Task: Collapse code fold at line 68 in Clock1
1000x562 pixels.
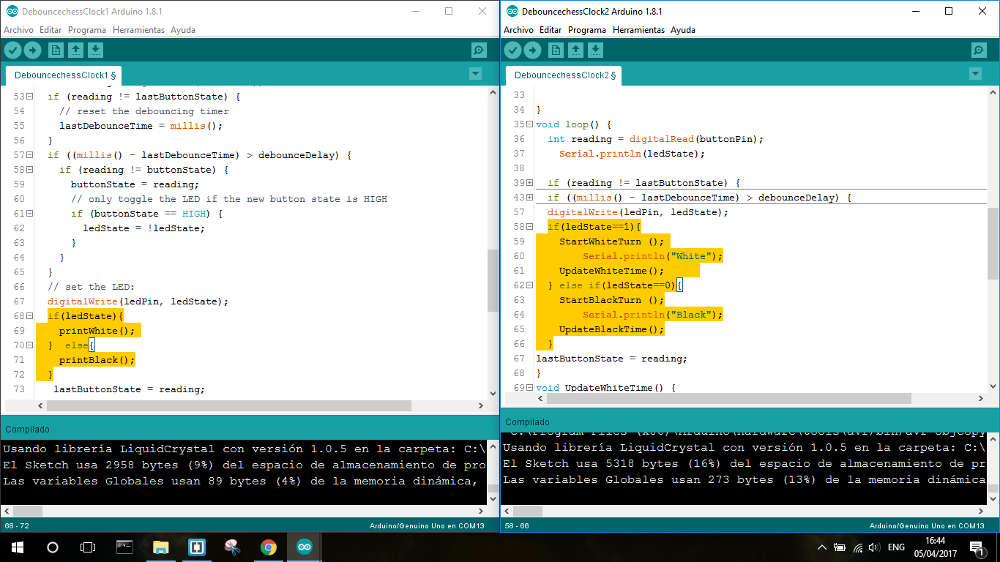Action: pyautogui.click(x=29, y=316)
